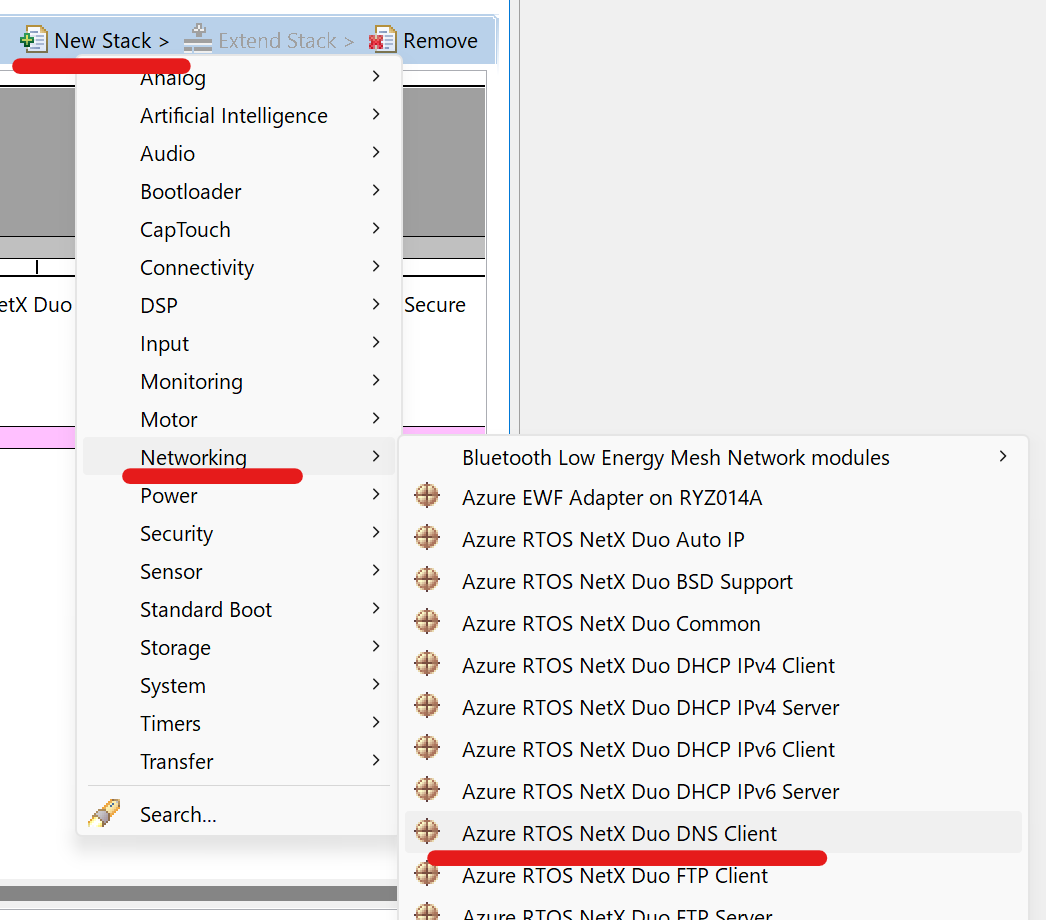
Task: Select Azure RTOS NetX Duo DHCP IPv4 Server
Action: [x=713, y=707]
